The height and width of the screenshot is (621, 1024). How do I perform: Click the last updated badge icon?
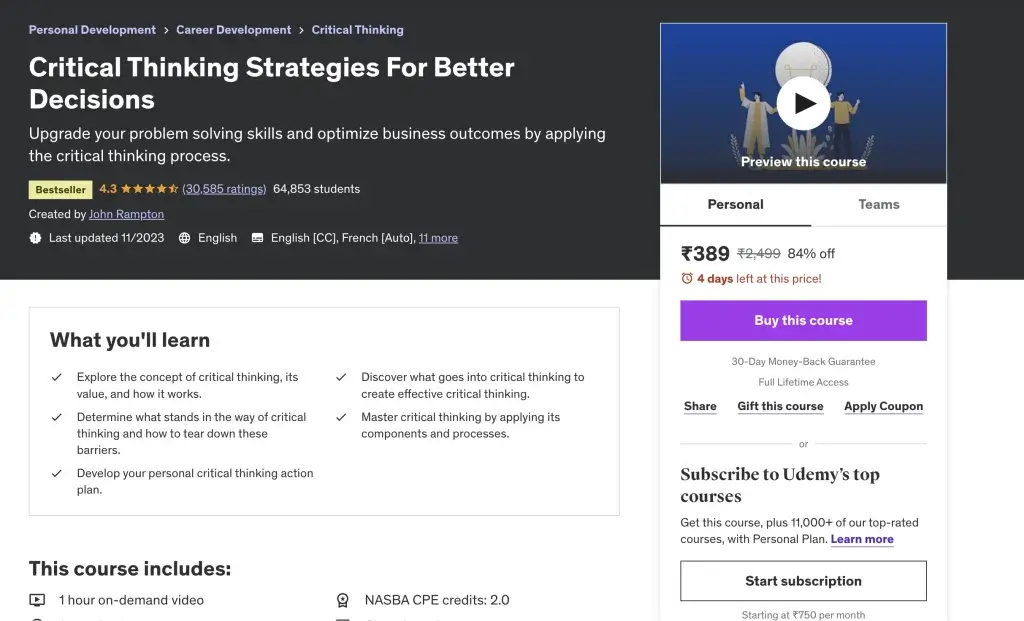click(36, 238)
